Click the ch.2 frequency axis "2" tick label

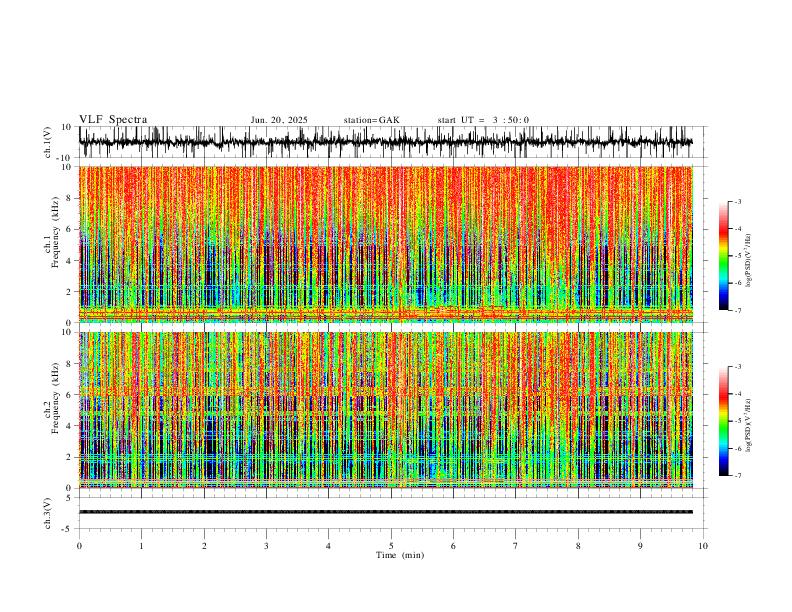[70, 457]
